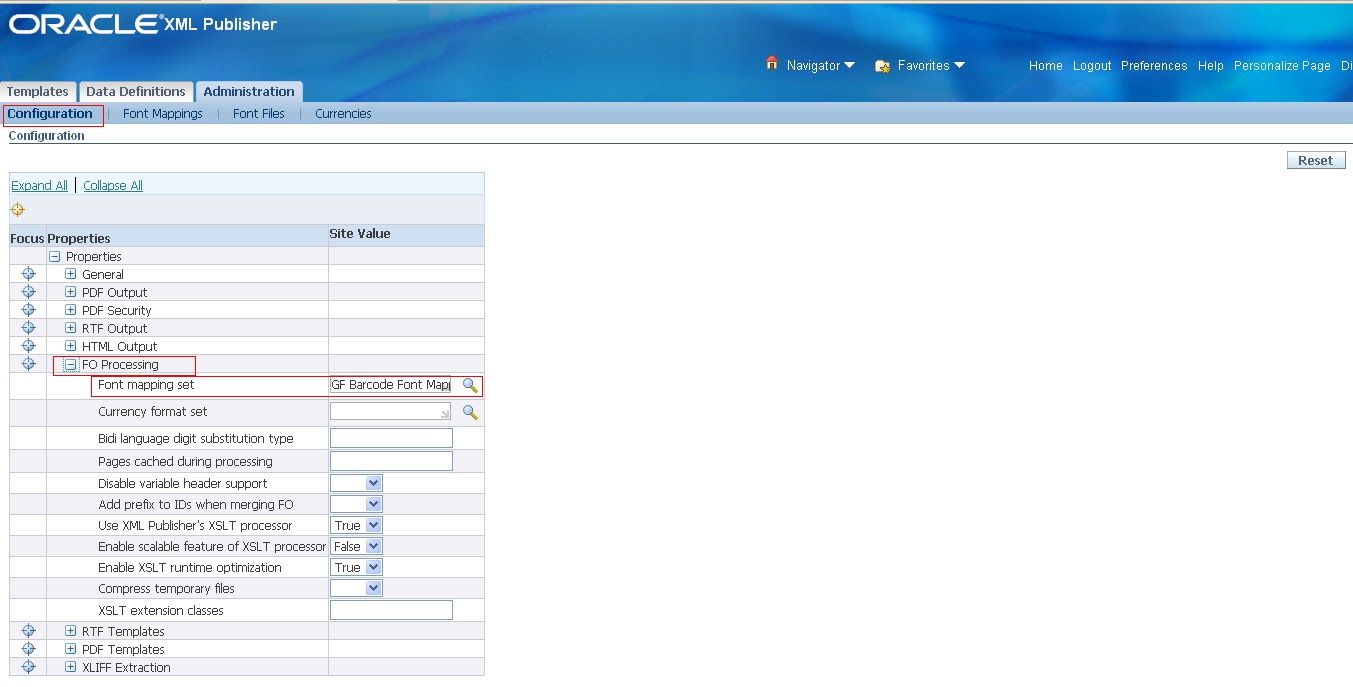Open the Currency format set search

pos(470,410)
